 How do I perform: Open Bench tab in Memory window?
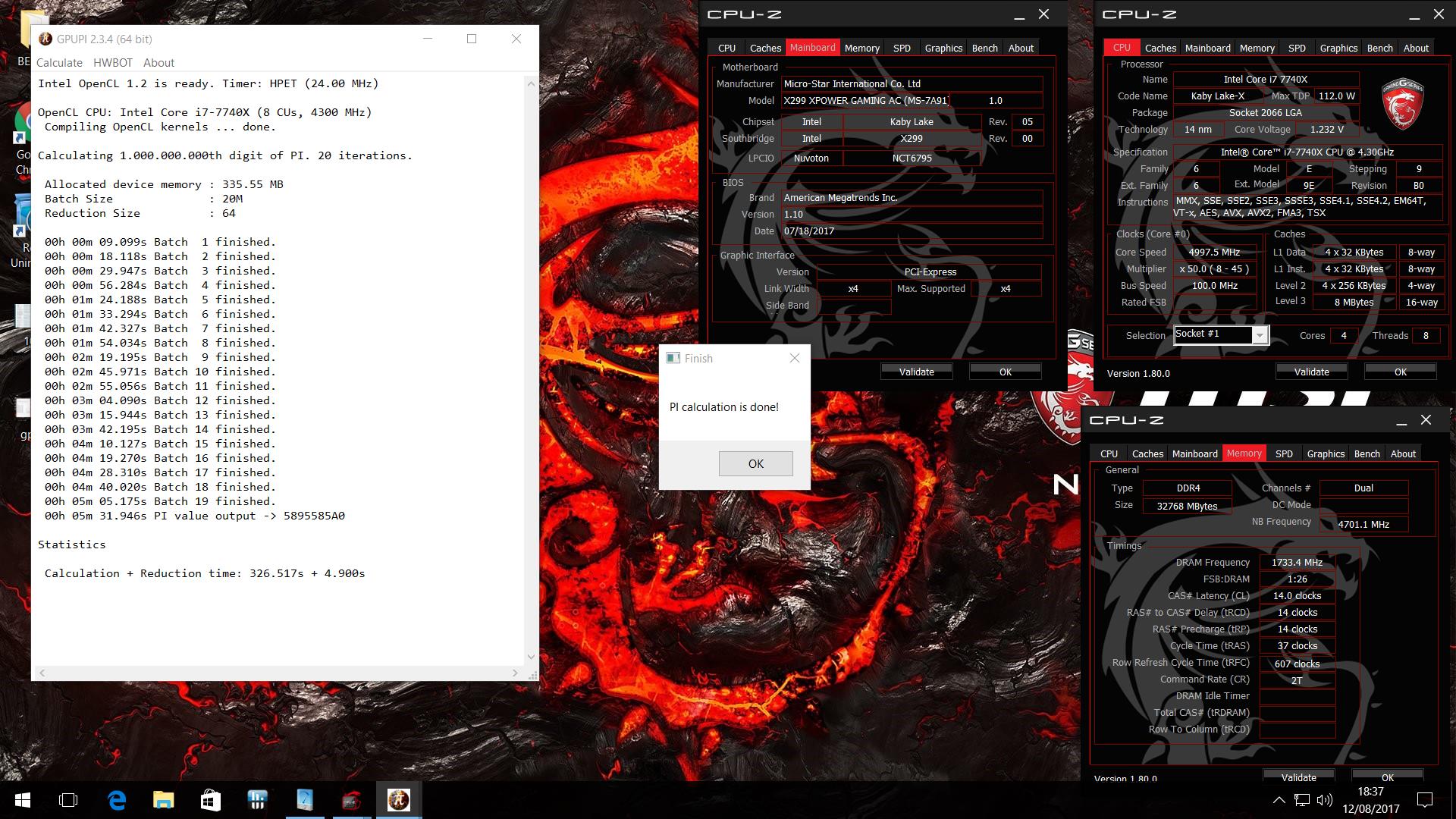tap(1367, 453)
